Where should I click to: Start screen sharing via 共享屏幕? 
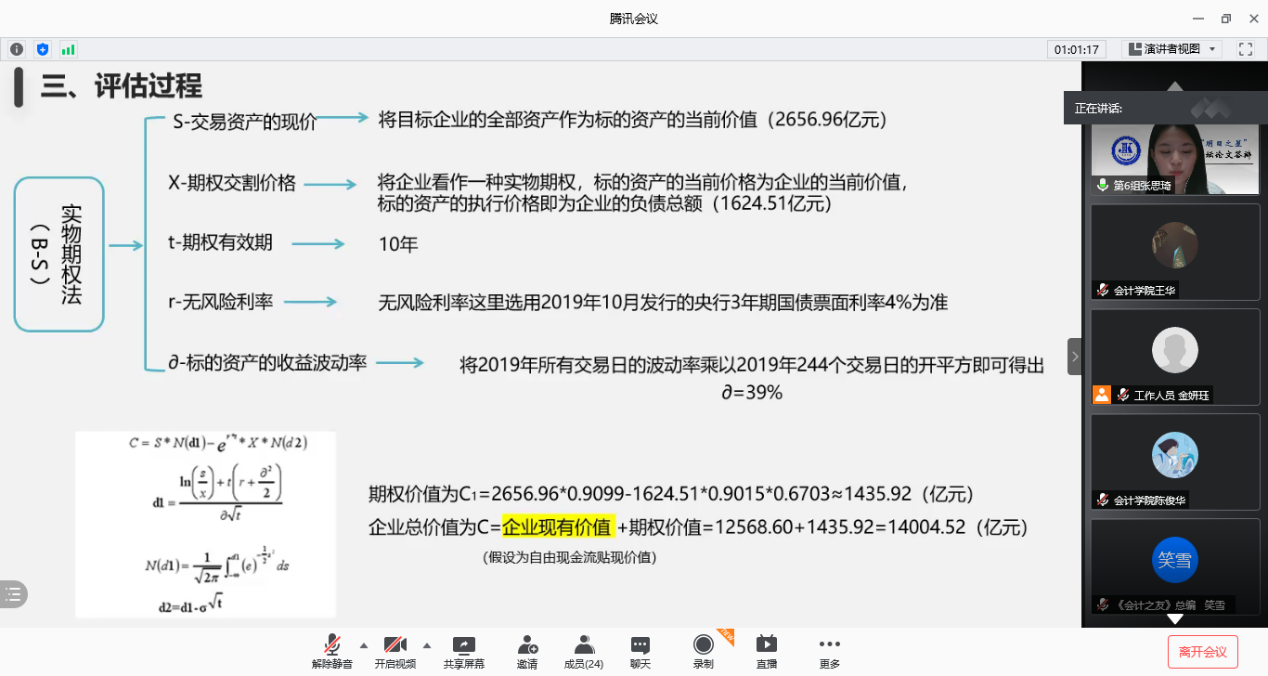click(464, 650)
